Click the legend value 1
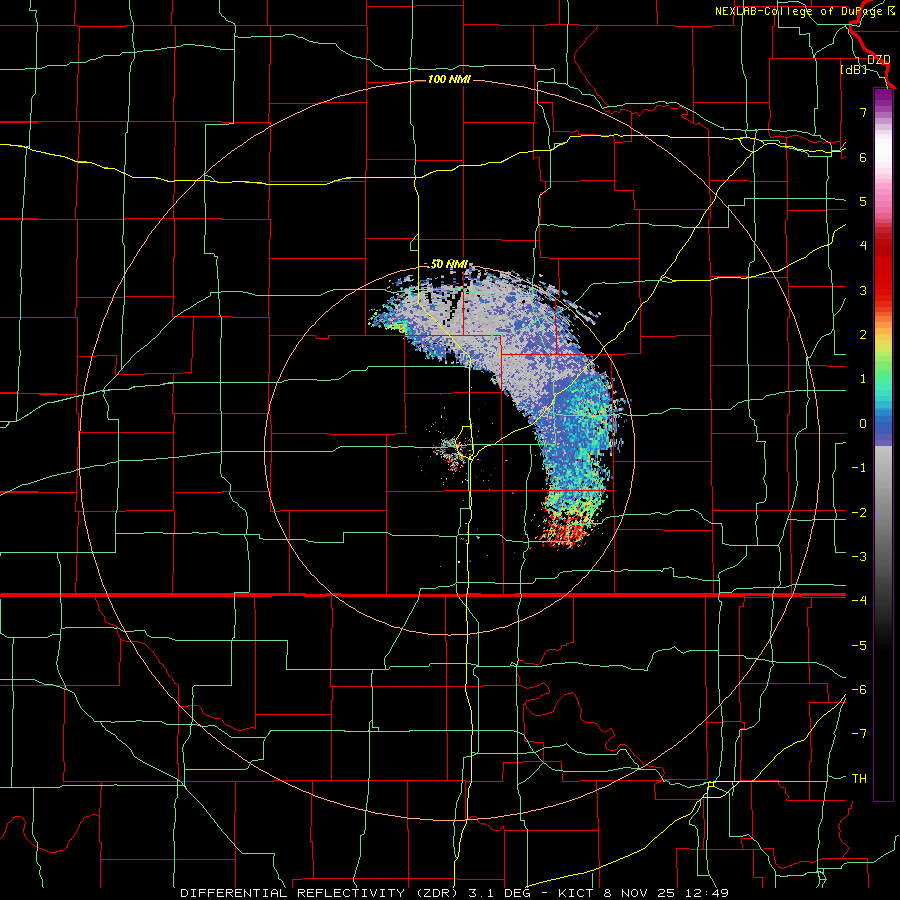The height and width of the screenshot is (900, 900). point(863,379)
